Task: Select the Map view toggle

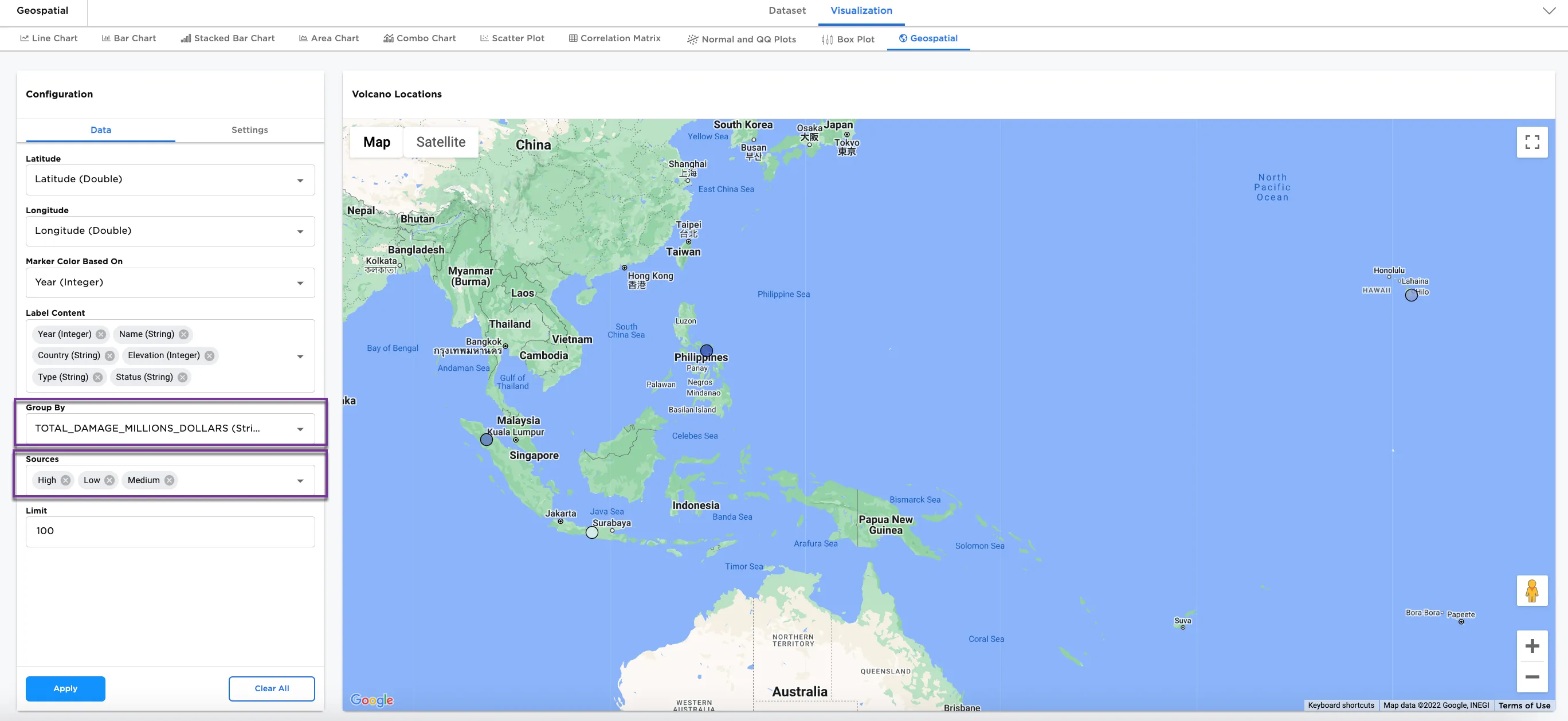Action: pyautogui.click(x=376, y=142)
